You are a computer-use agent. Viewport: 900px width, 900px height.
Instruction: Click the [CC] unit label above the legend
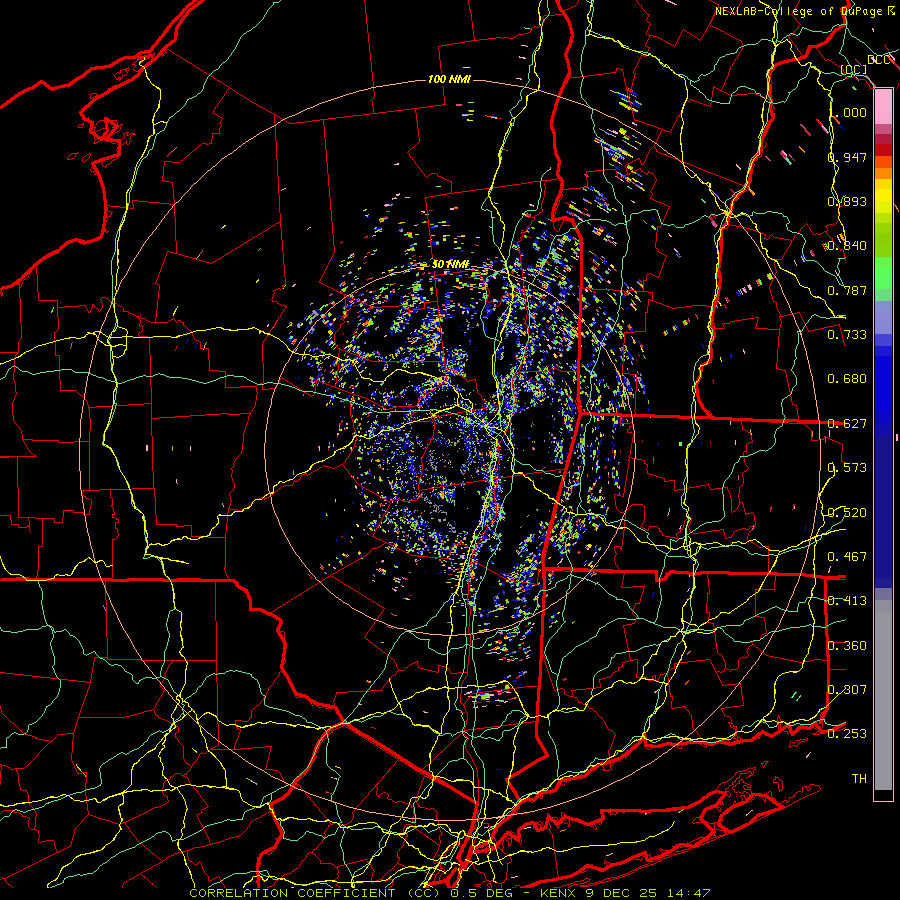pyautogui.click(x=854, y=69)
